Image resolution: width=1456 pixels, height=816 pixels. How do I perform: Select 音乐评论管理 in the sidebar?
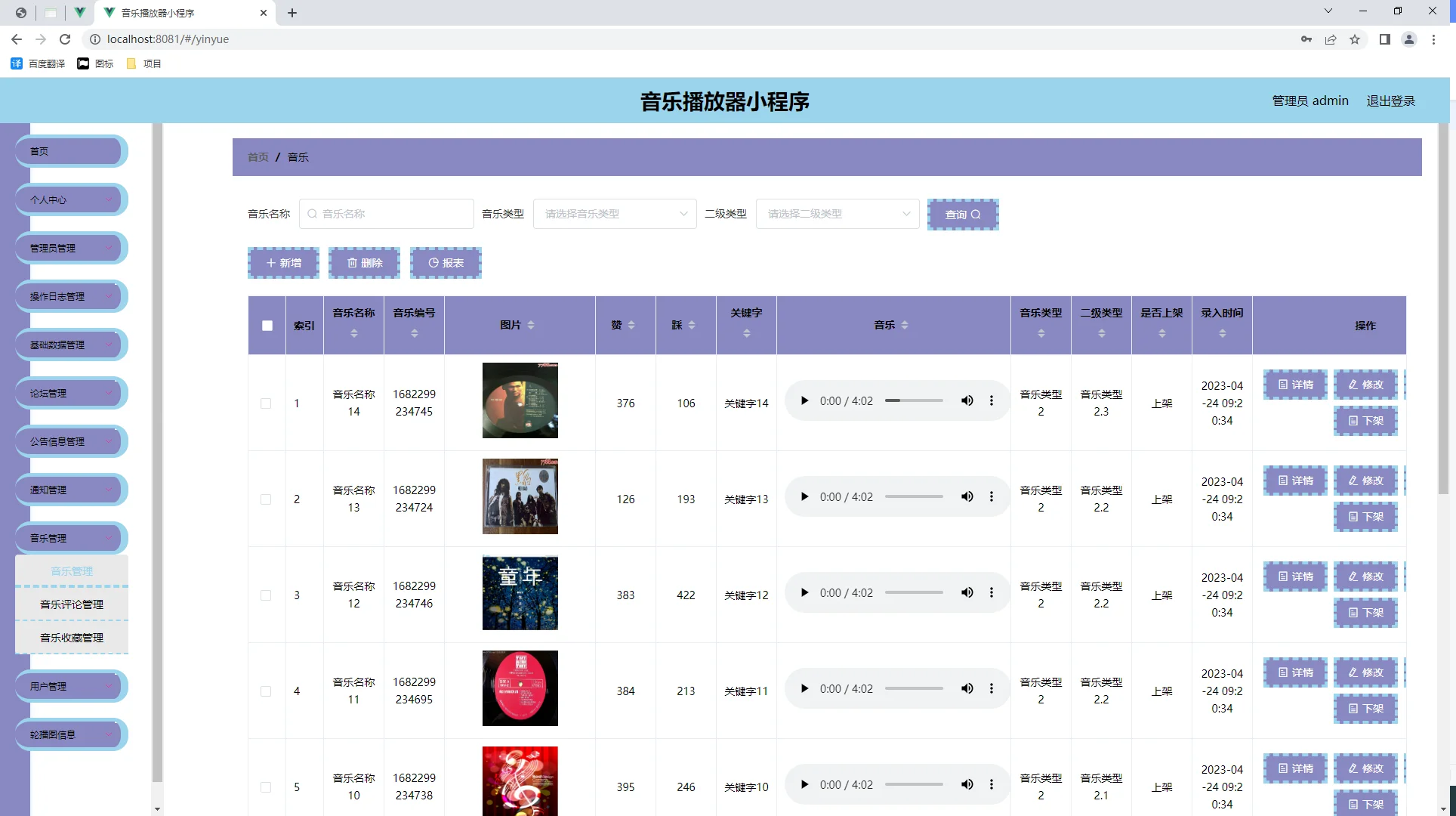click(x=72, y=604)
